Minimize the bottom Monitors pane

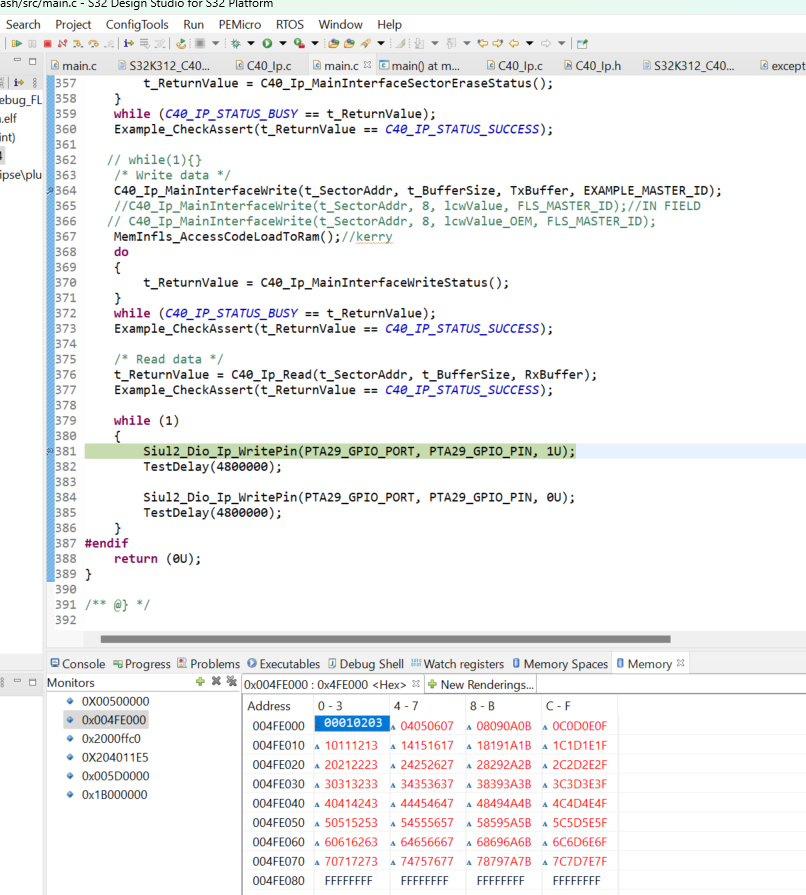point(17,681)
